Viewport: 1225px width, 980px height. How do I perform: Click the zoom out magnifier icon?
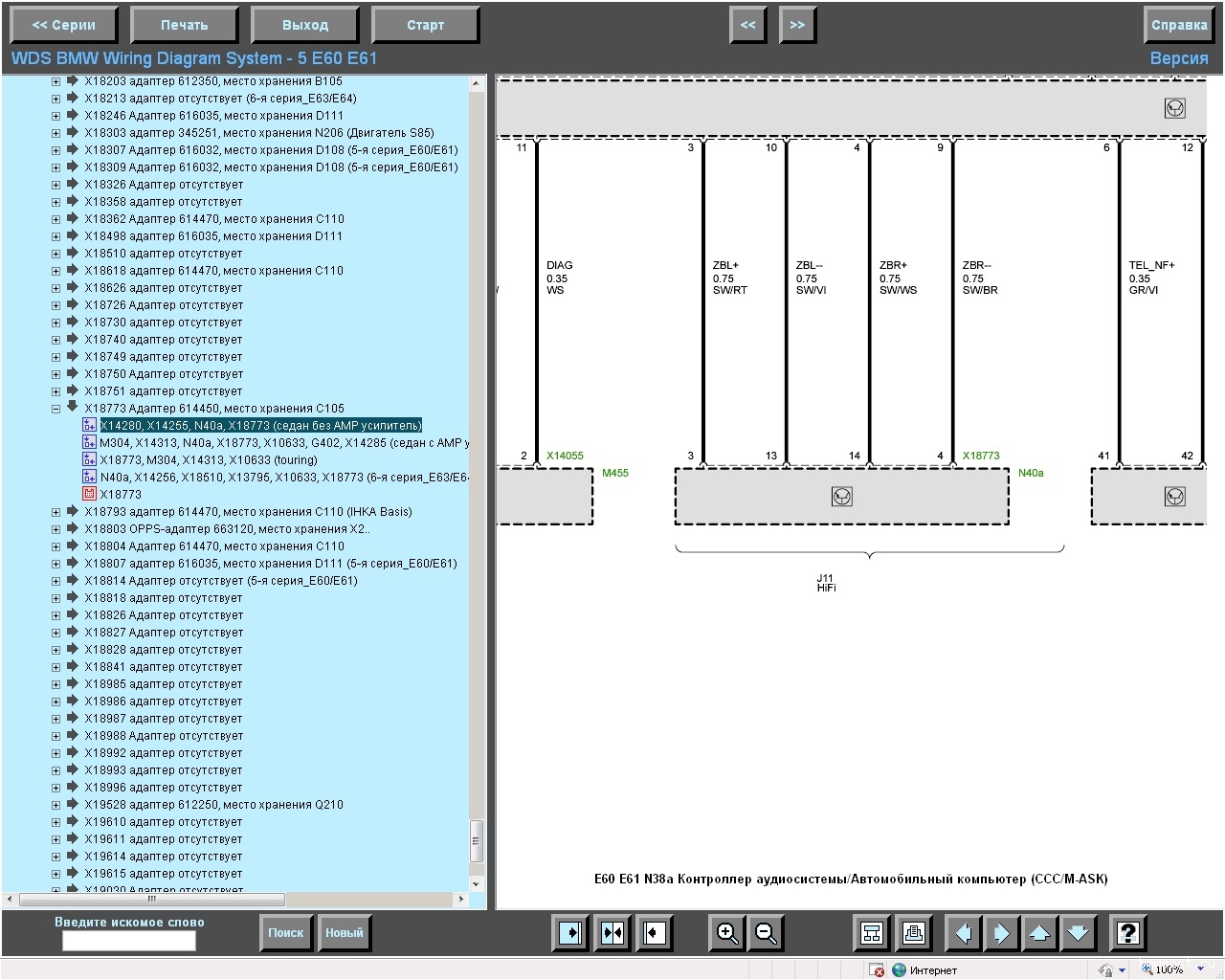pos(766,932)
